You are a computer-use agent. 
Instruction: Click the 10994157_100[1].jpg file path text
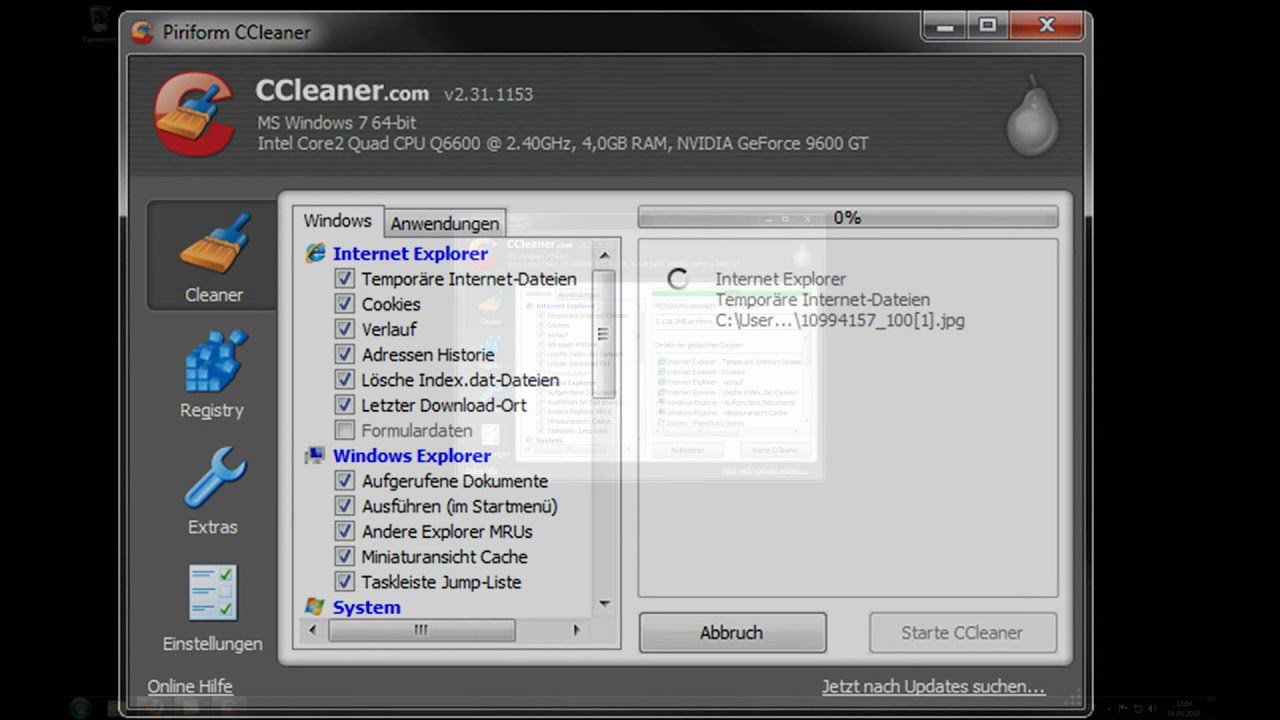[x=840, y=321]
